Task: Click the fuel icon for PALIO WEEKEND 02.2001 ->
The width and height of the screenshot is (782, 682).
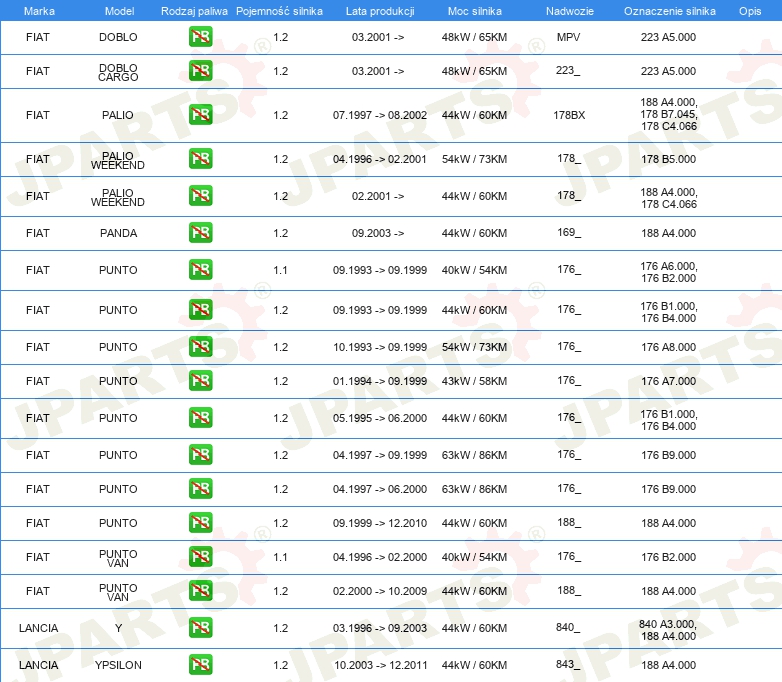Action: click(200, 196)
